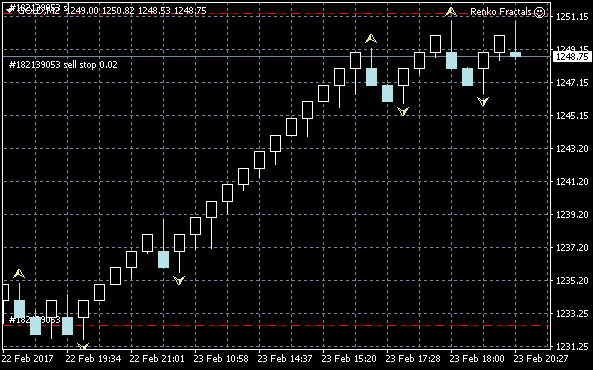The image size is (593, 370).
Task: Click the '23 Feb 20:27' time axis label
Action: 541,358
